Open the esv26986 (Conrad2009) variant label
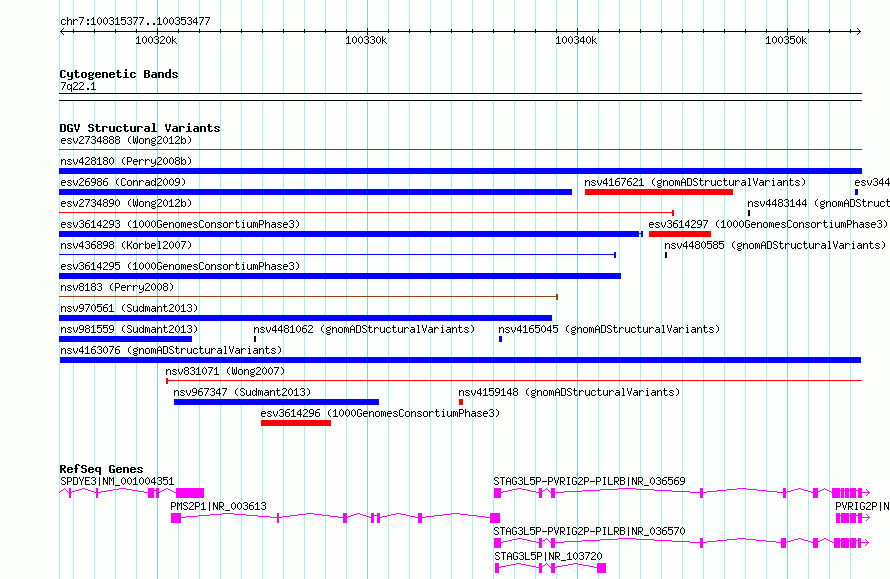The height and width of the screenshot is (579, 890). tap(123, 182)
